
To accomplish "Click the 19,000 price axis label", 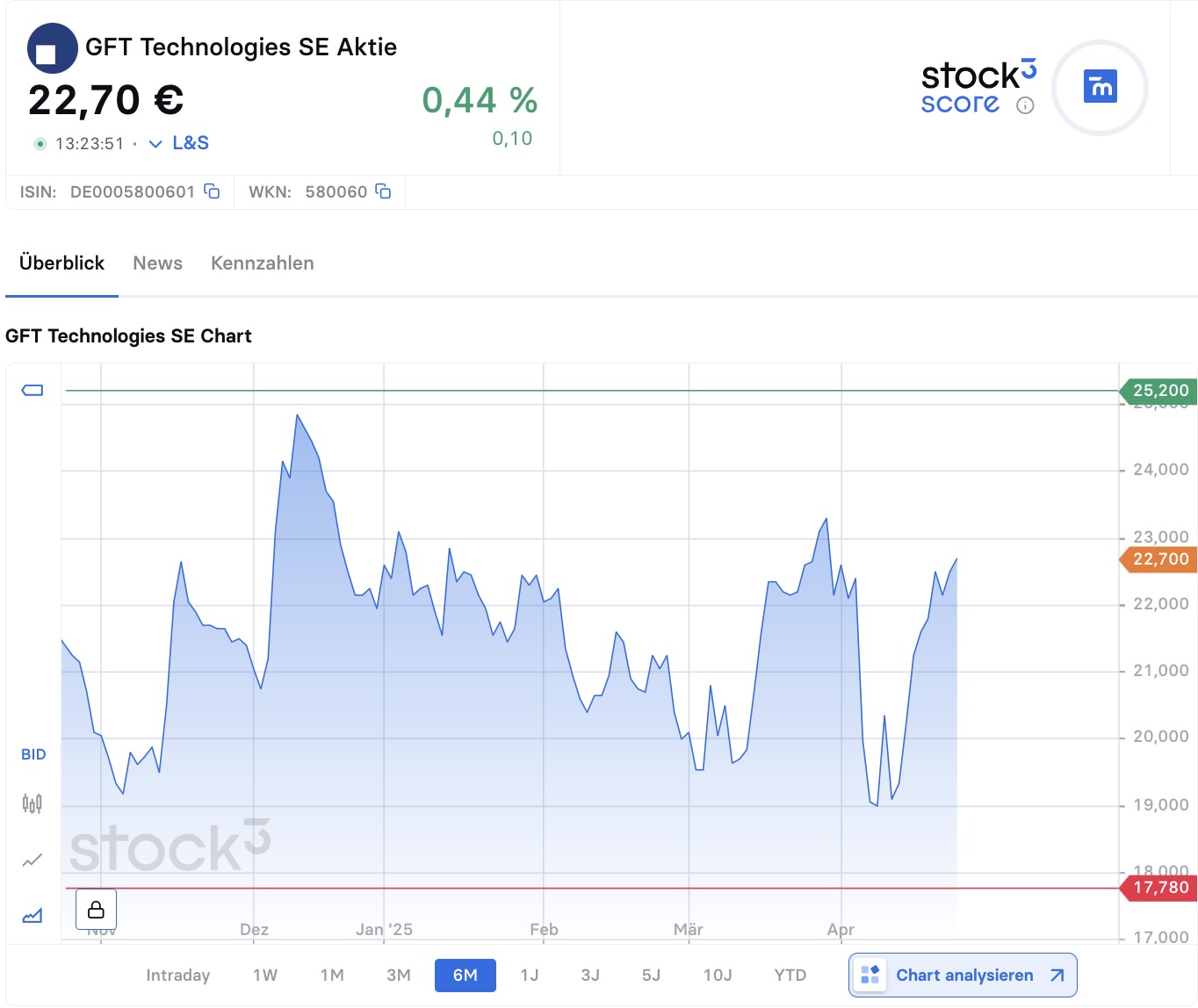I will (x=1160, y=805).
